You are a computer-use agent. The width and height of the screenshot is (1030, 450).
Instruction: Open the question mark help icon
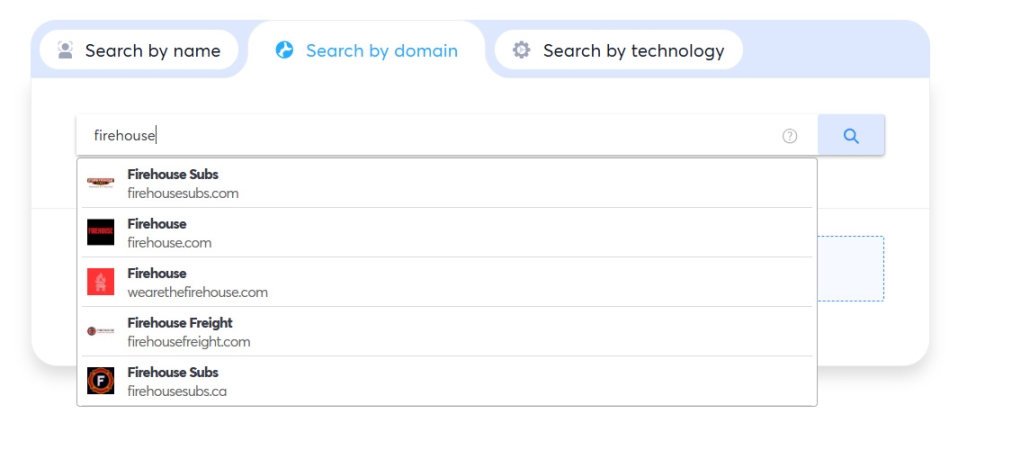790,136
